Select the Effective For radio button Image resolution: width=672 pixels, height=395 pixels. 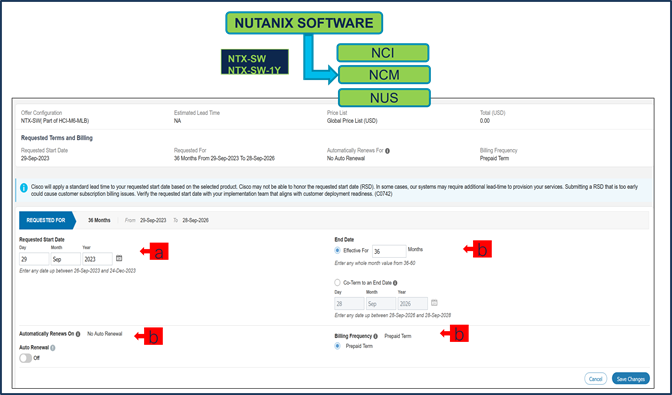coord(337,250)
